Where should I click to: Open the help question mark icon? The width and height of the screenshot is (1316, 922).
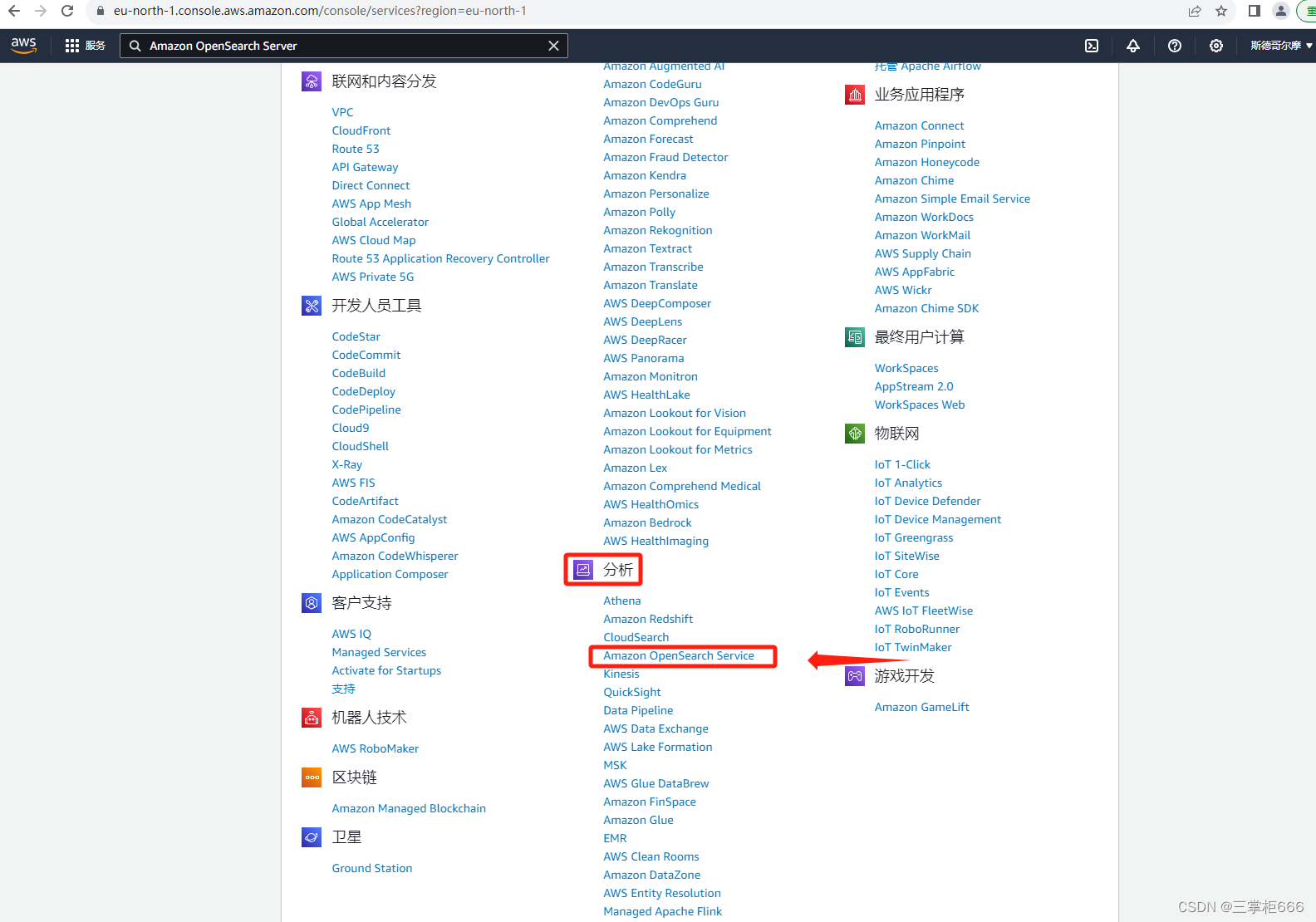(x=1175, y=46)
